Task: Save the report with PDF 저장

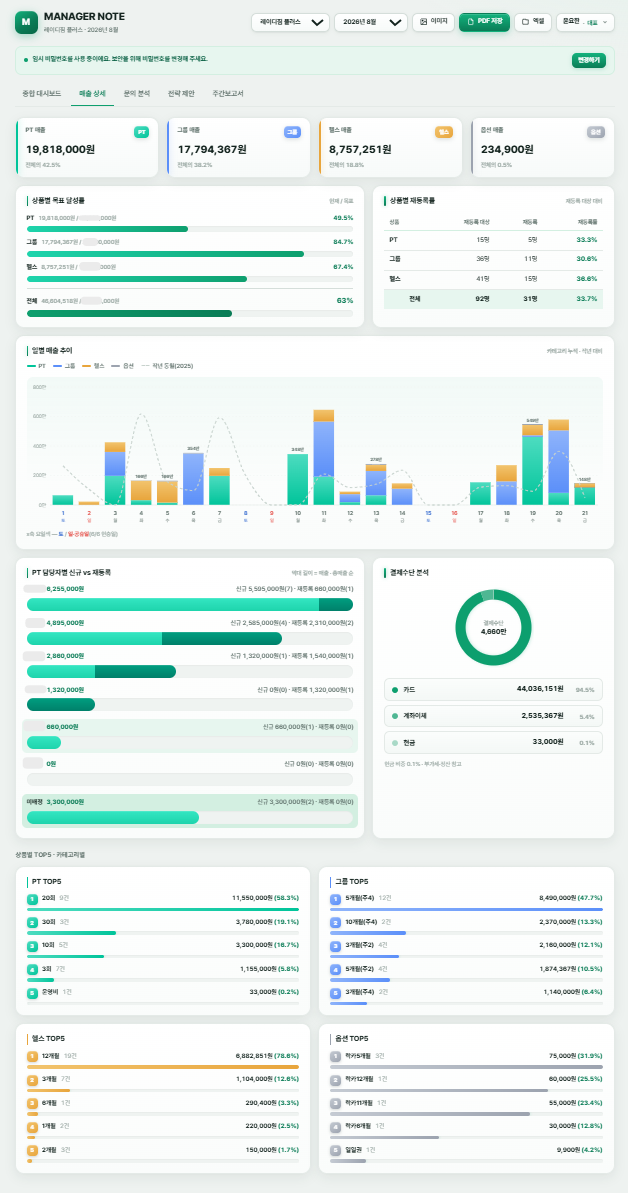Action: click(484, 22)
